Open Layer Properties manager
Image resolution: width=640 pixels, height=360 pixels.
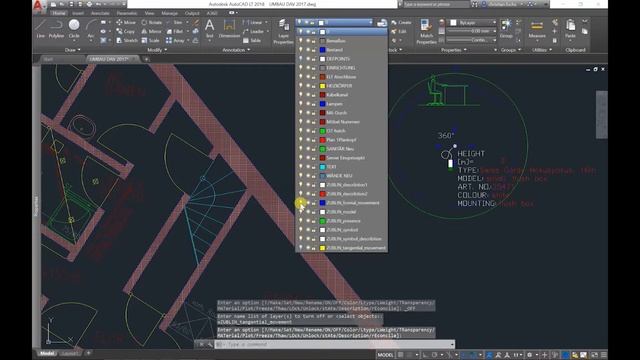pos(283,31)
